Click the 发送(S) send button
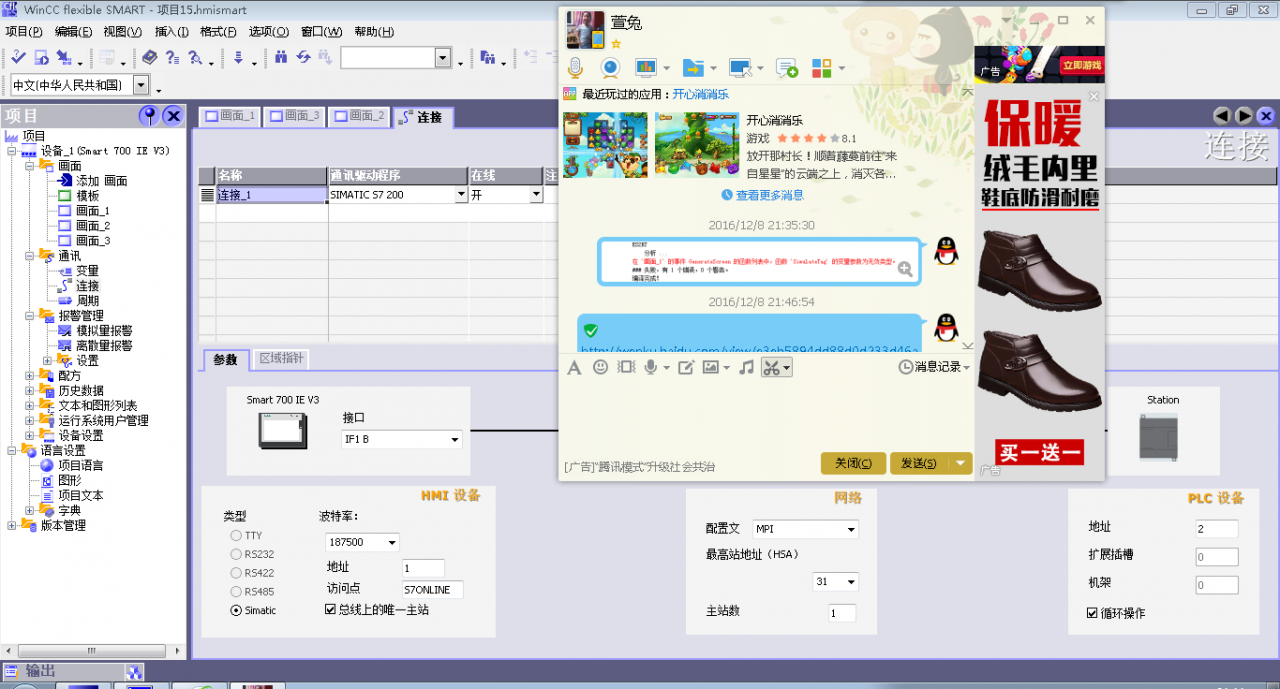The width and height of the screenshot is (1280, 689). pos(919,463)
